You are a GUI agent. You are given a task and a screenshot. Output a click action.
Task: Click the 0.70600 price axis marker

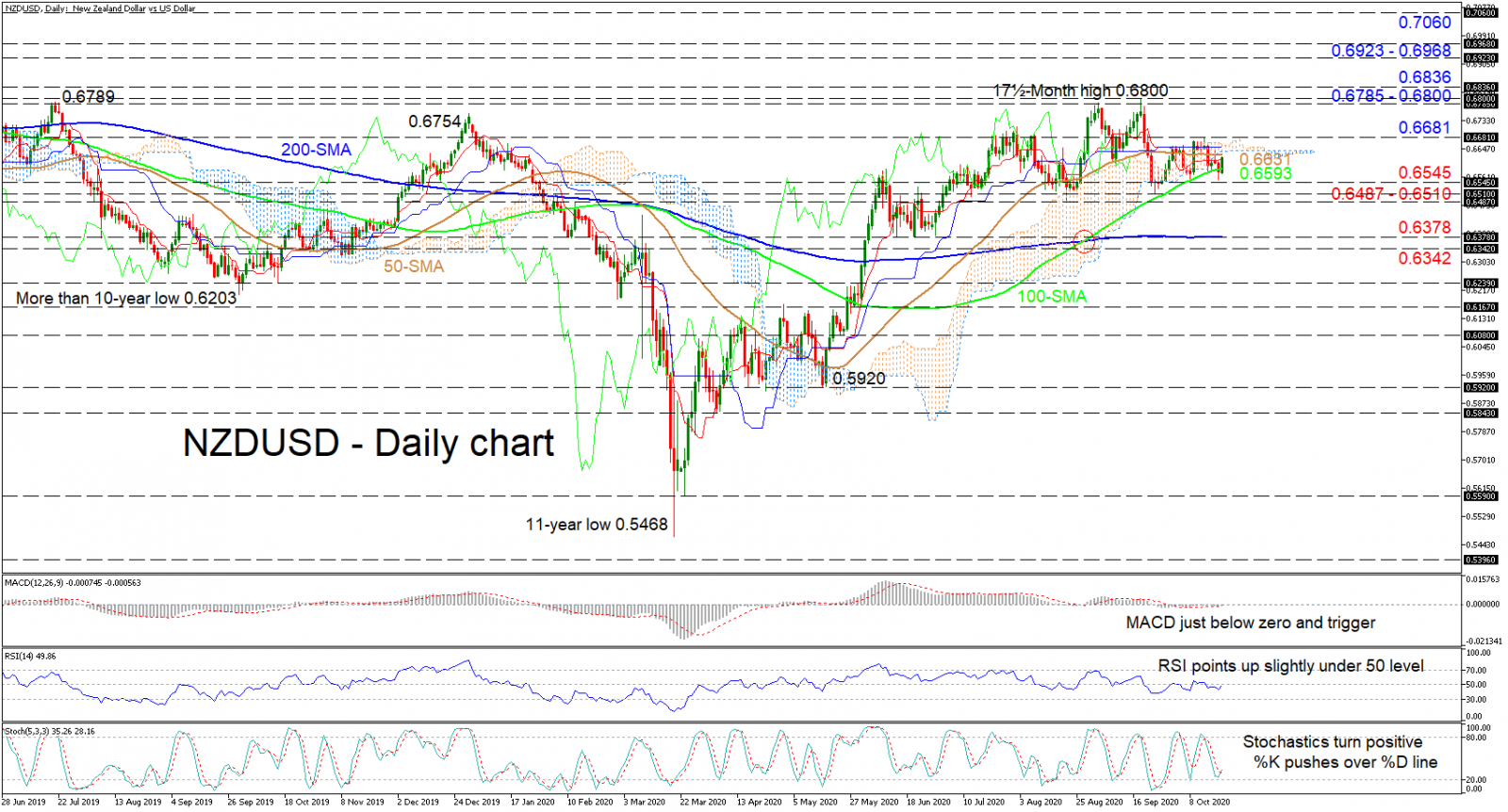click(1481, 13)
